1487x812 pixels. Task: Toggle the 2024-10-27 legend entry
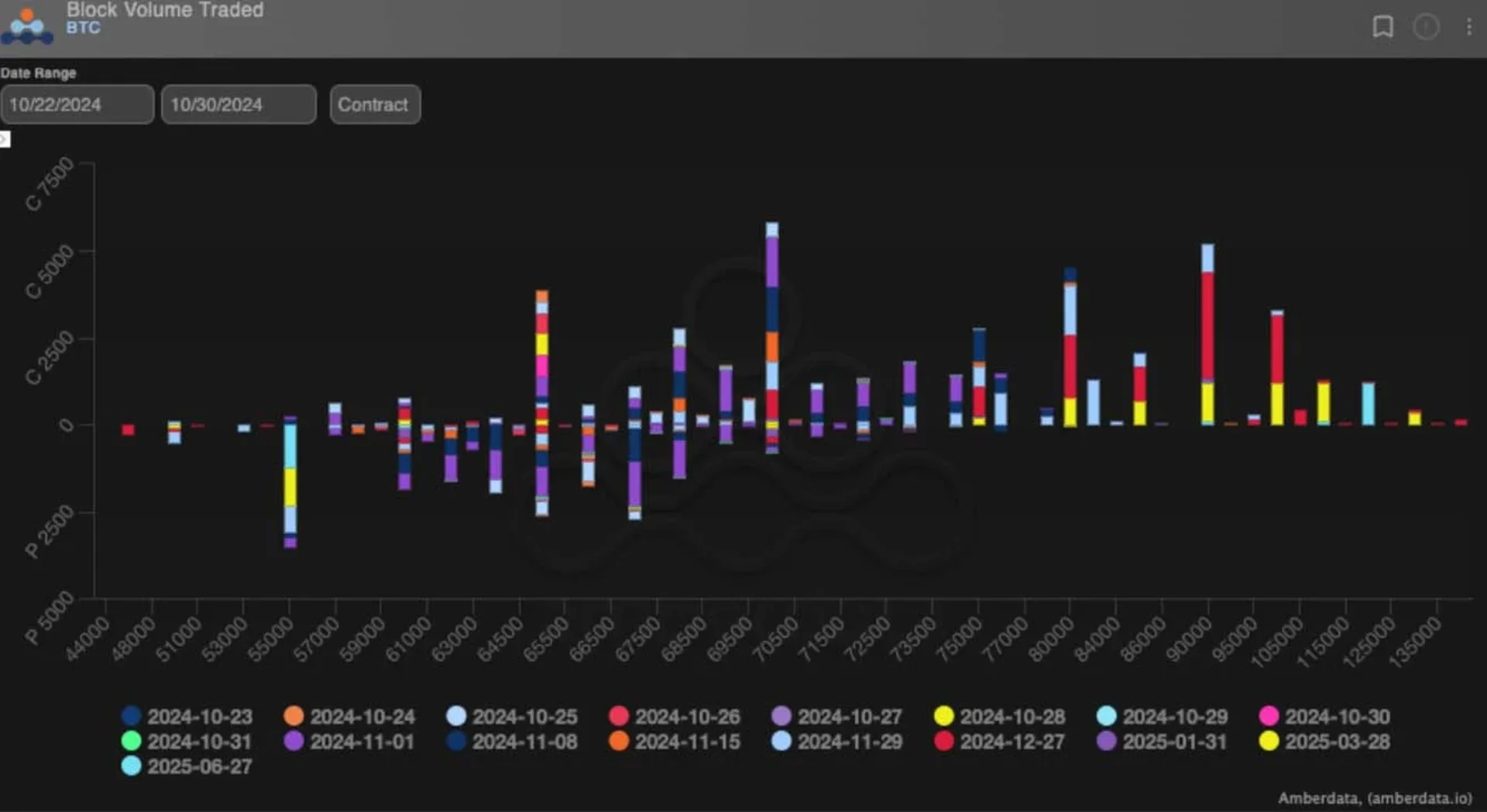(x=838, y=716)
